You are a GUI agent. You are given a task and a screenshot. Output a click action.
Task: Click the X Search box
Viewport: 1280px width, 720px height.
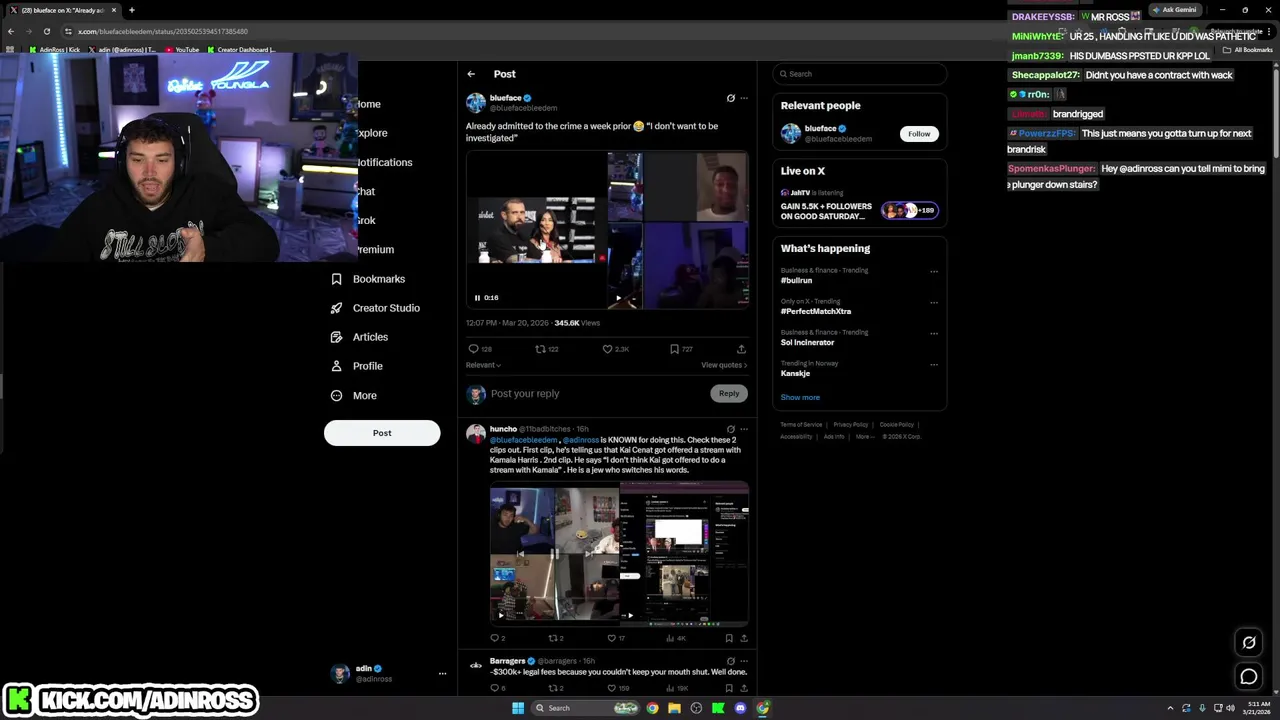[860, 74]
